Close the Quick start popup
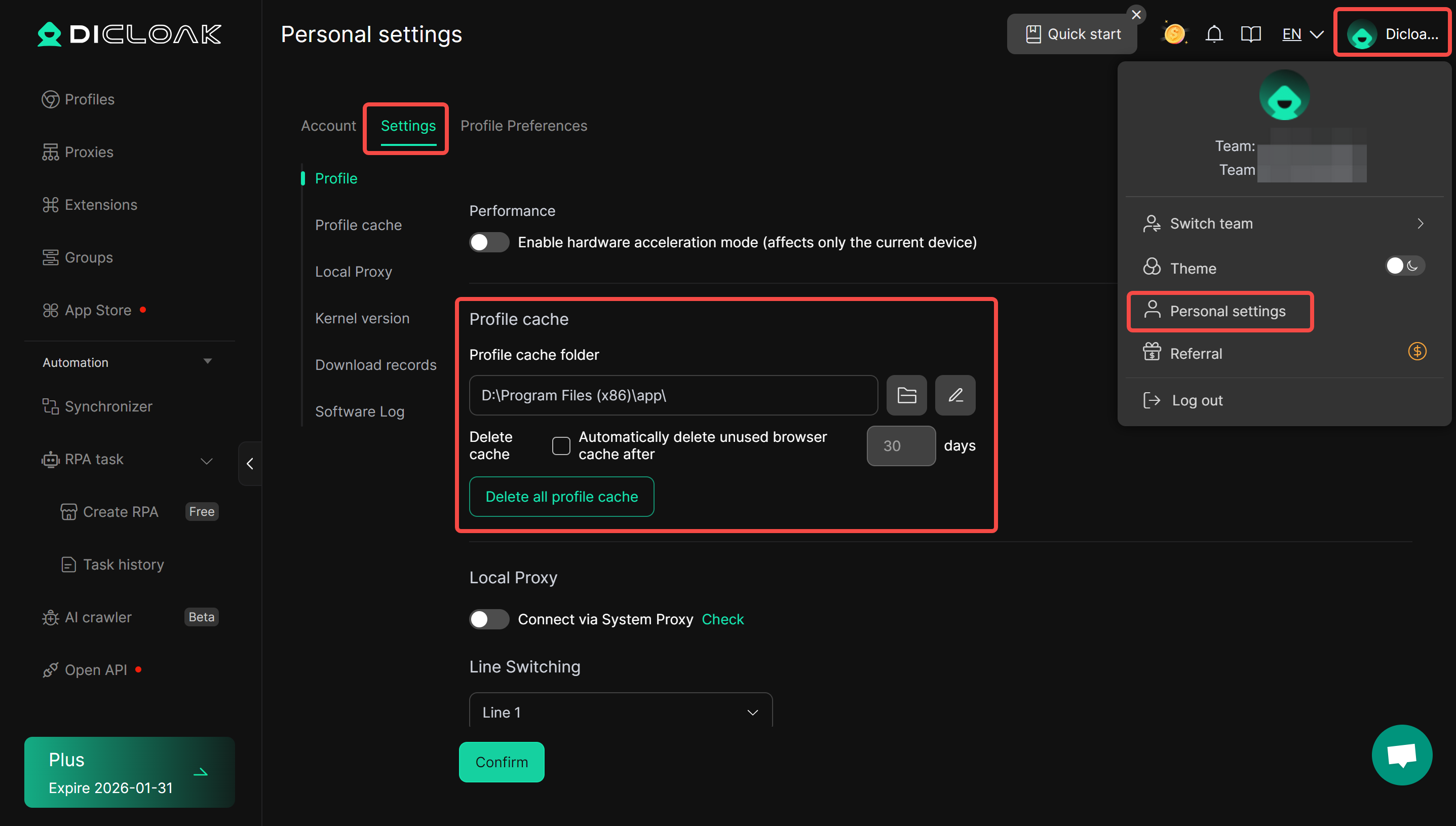This screenshot has width=1456, height=826. tap(1136, 15)
